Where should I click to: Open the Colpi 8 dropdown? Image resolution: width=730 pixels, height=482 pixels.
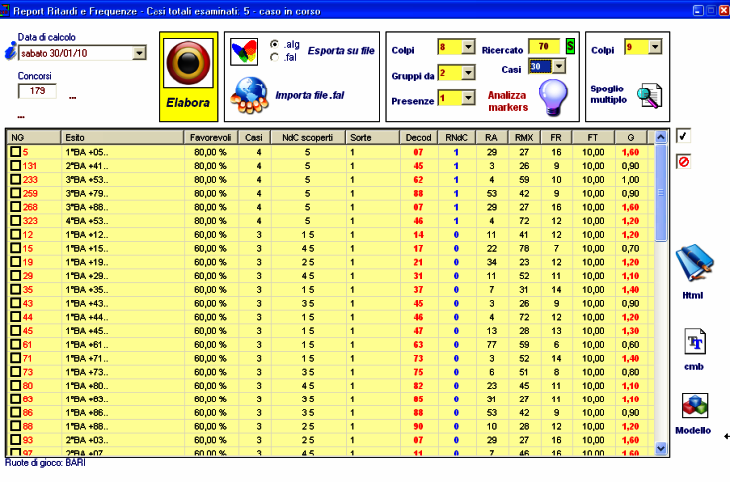[468, 47]
